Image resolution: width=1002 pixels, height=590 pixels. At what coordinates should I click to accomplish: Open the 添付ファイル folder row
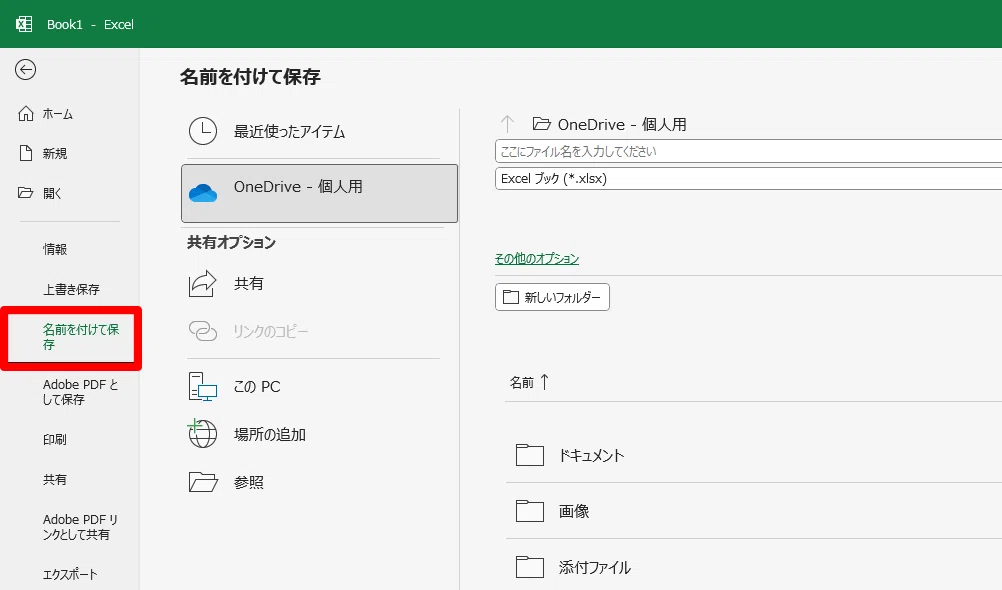[754, 565]
